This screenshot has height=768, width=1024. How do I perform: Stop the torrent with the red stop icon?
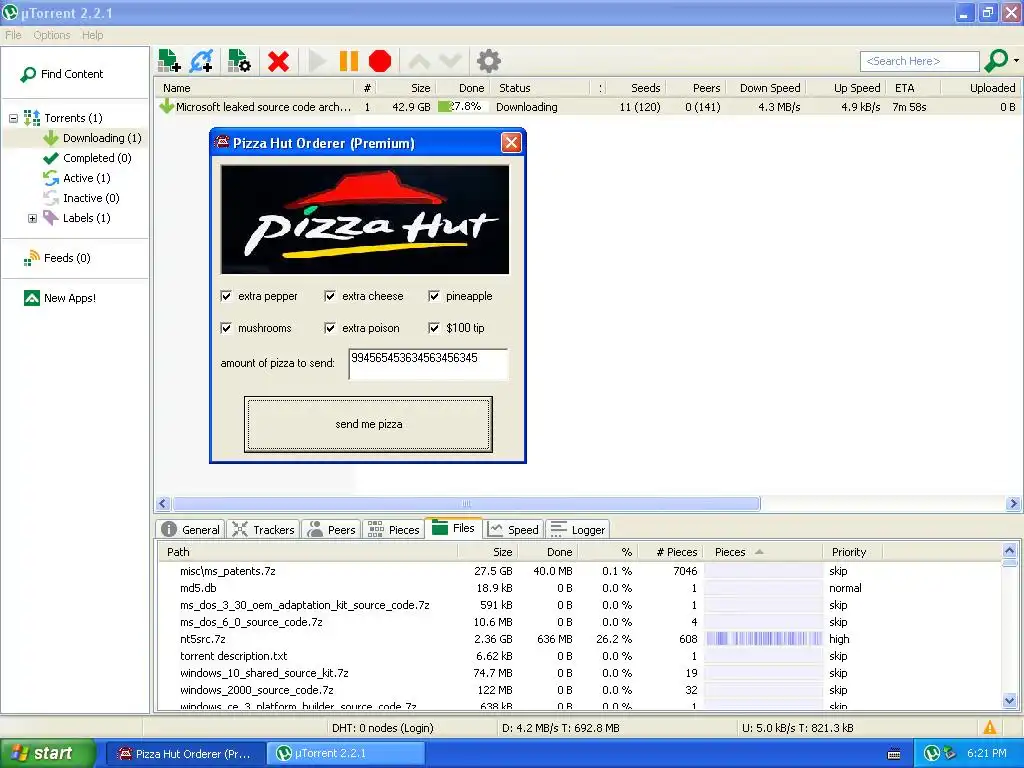coord(379,61)
